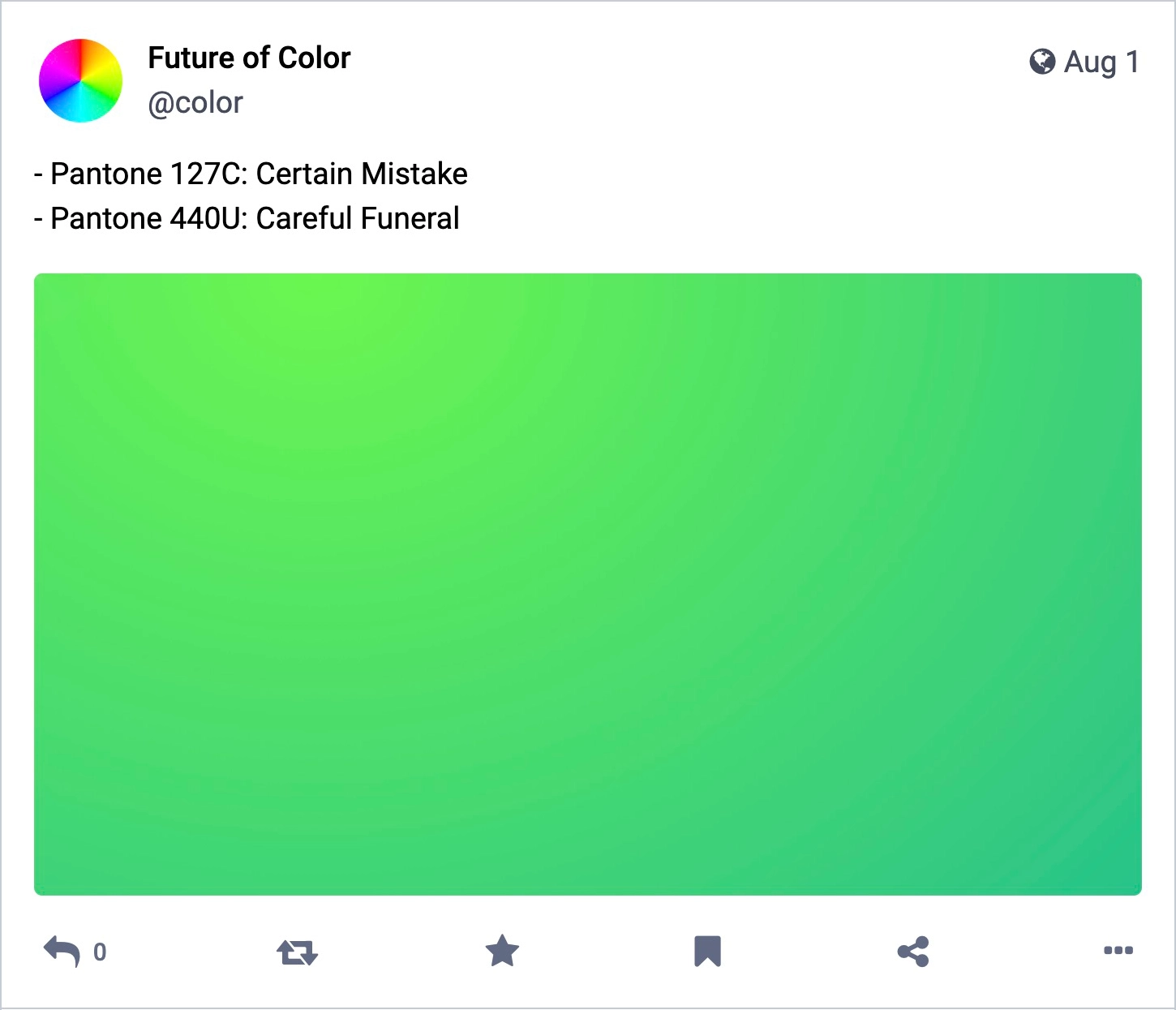
Task: Click the words Careful Funeral in post
Action: pos(358,218)
